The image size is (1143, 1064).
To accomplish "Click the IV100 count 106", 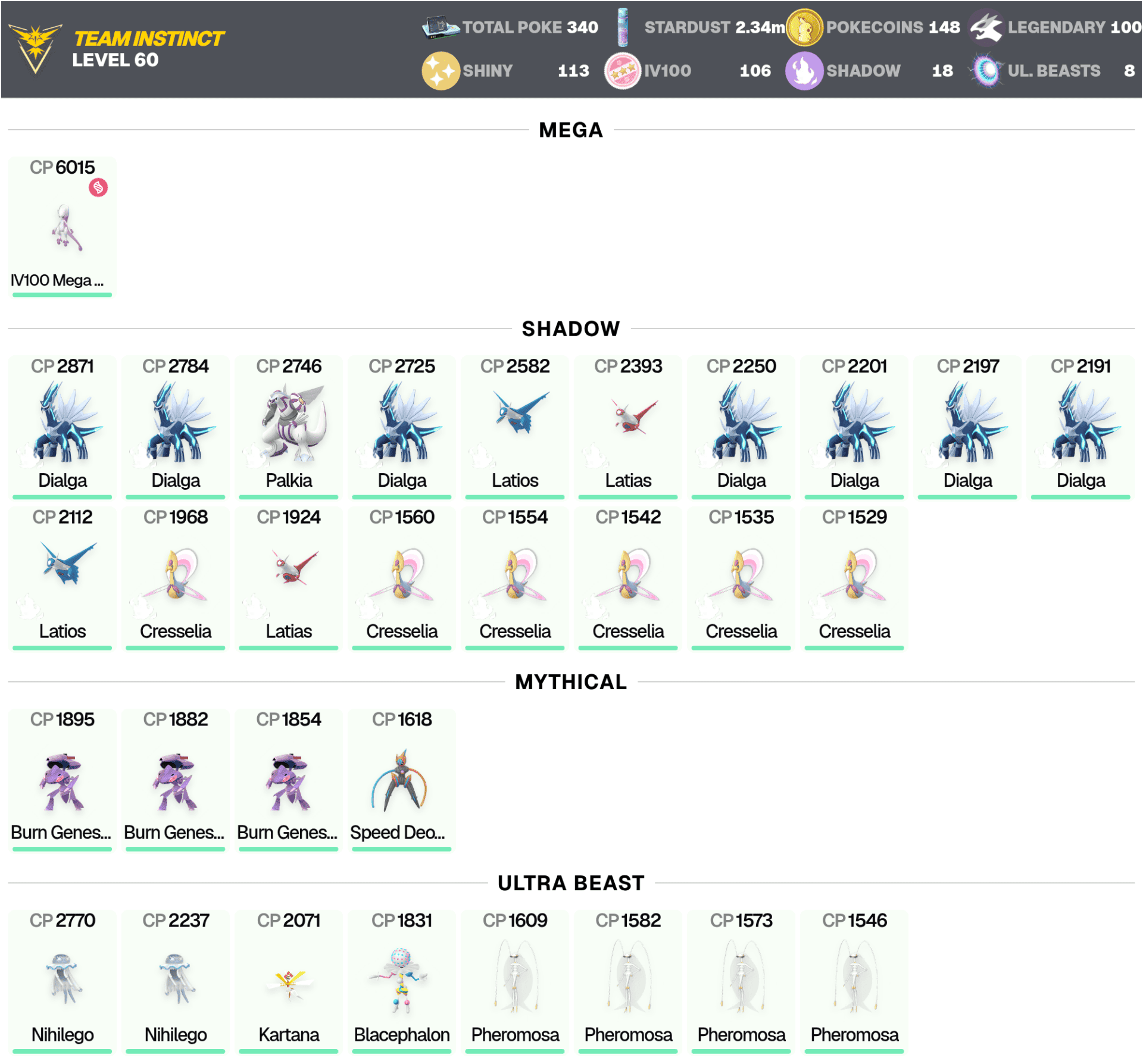I will 755,71.
